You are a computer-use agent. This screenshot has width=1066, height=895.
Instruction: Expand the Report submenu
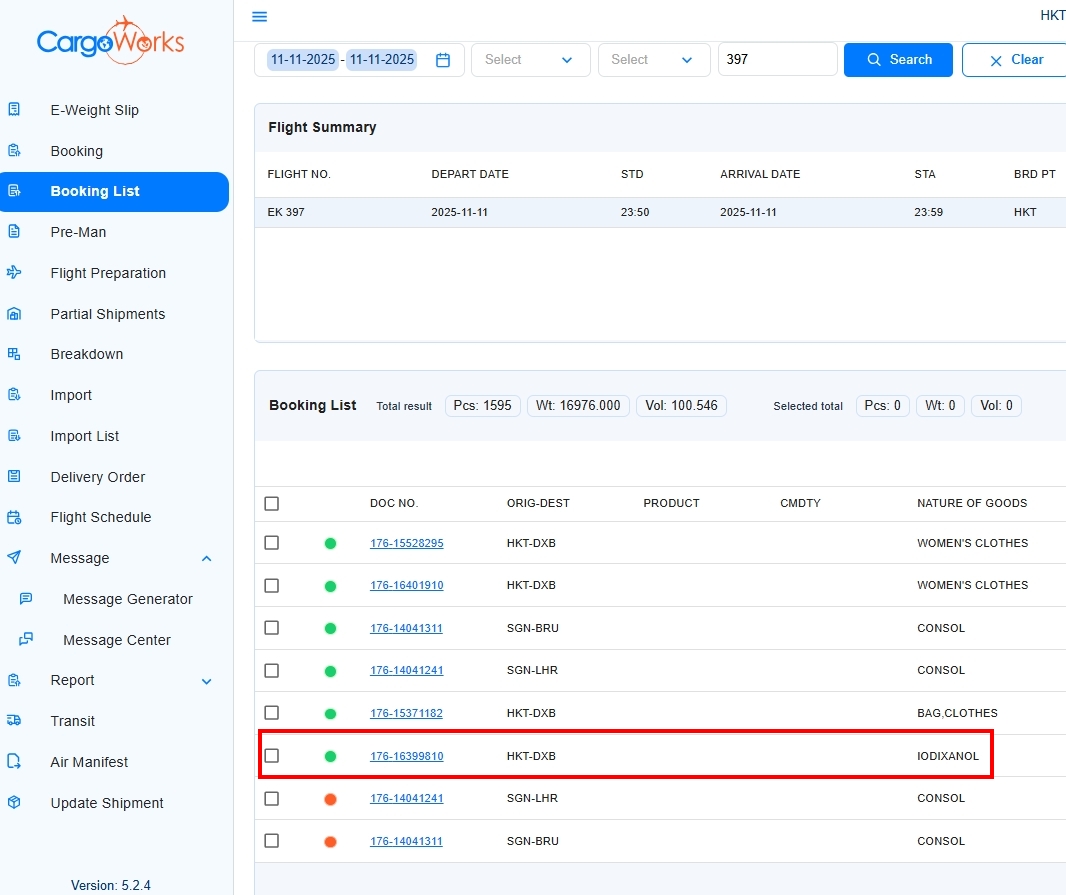click(206, 681)
